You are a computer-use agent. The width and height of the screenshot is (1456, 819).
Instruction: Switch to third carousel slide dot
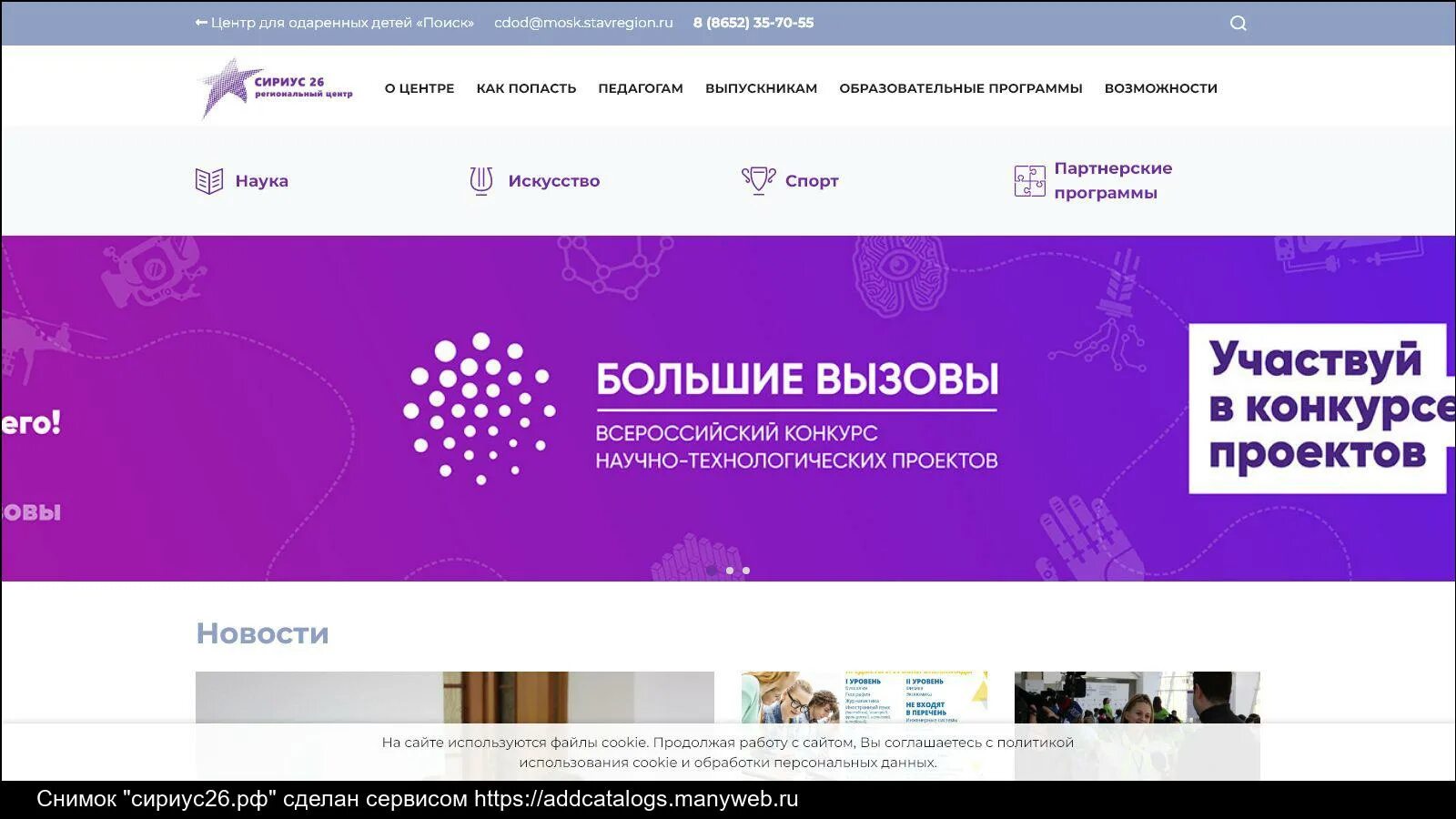coord(746,571)
